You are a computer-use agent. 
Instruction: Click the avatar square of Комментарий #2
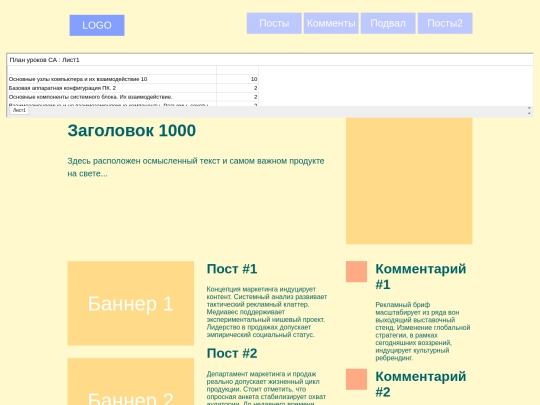point(356,380)
